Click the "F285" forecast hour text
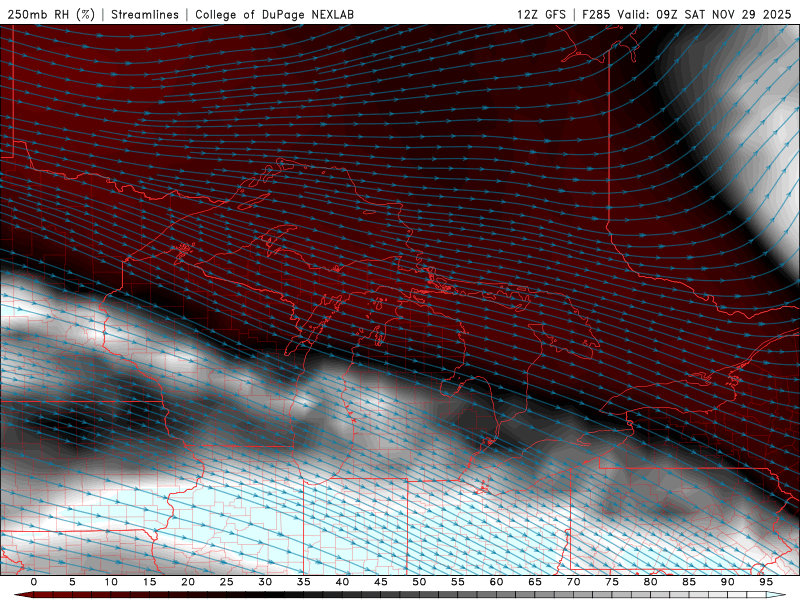Image resolution: width=800 pixels, height=600 pixels. pos(596,14)
